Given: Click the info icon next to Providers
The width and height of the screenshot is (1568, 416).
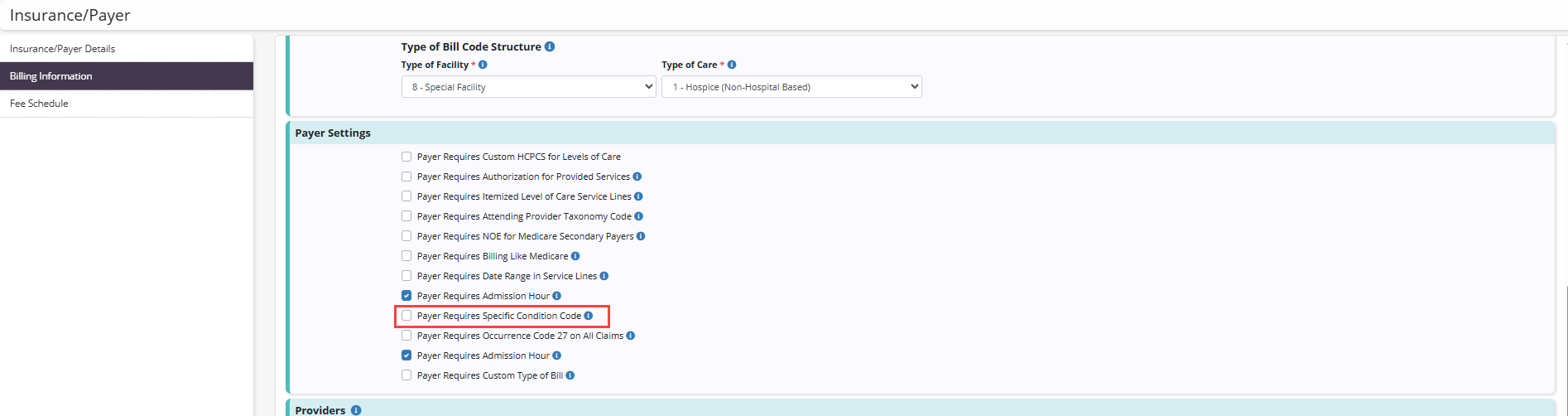Looking at the screenshot, I should click(356, 410).
